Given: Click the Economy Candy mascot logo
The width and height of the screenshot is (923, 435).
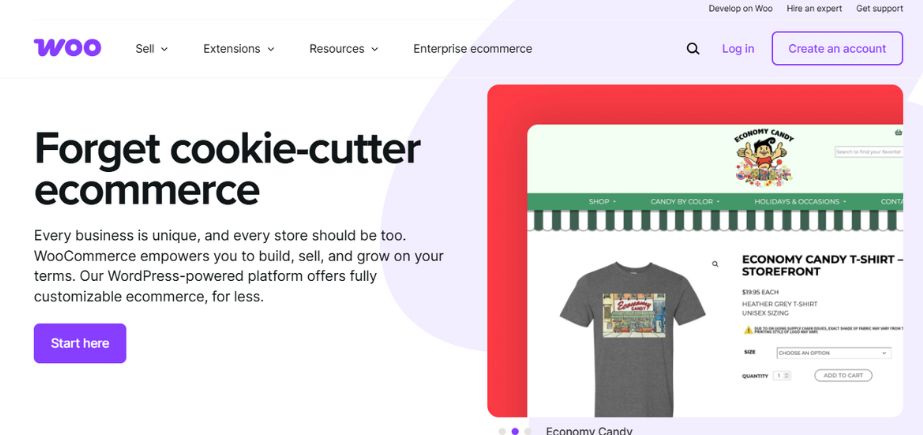Looking at the screenshot, I should [763, 158].
